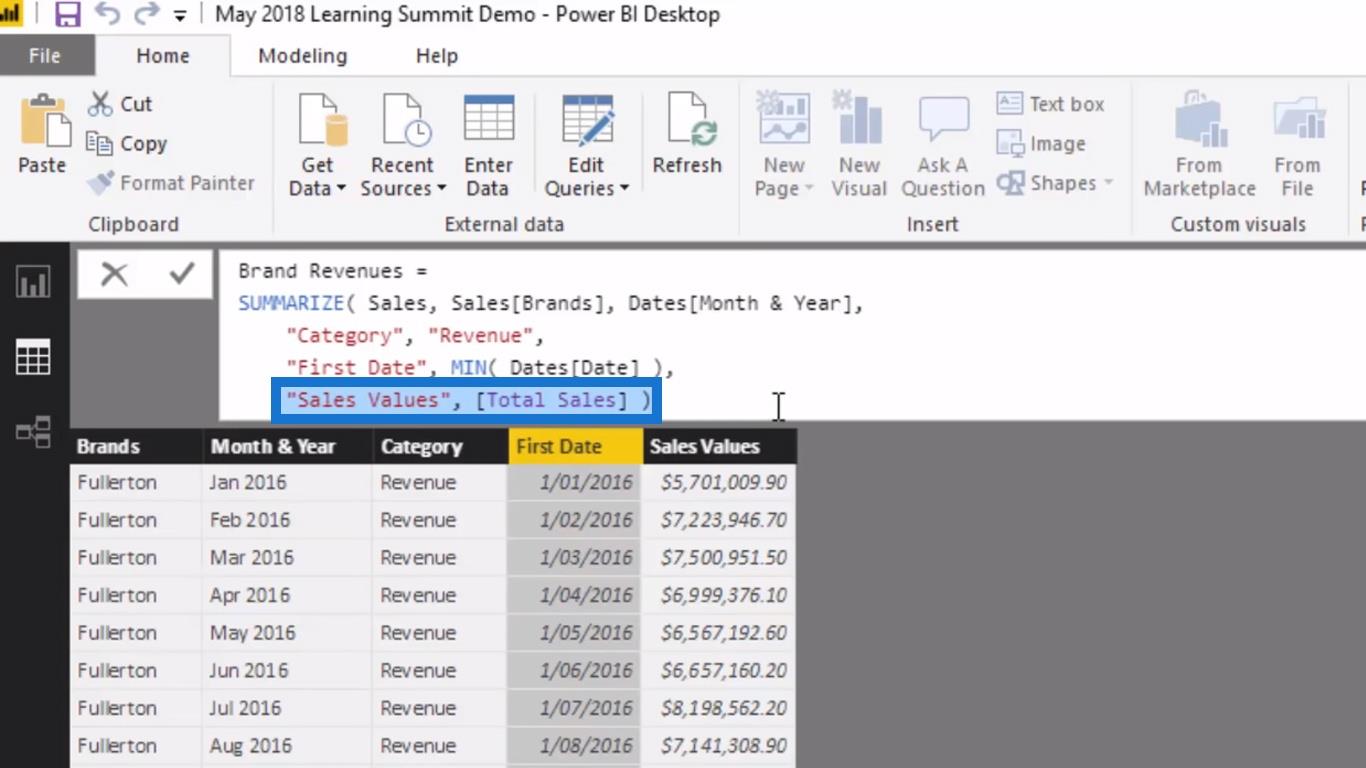
Task: Click the Save icon in title bar
Action: tap(67, 14)
